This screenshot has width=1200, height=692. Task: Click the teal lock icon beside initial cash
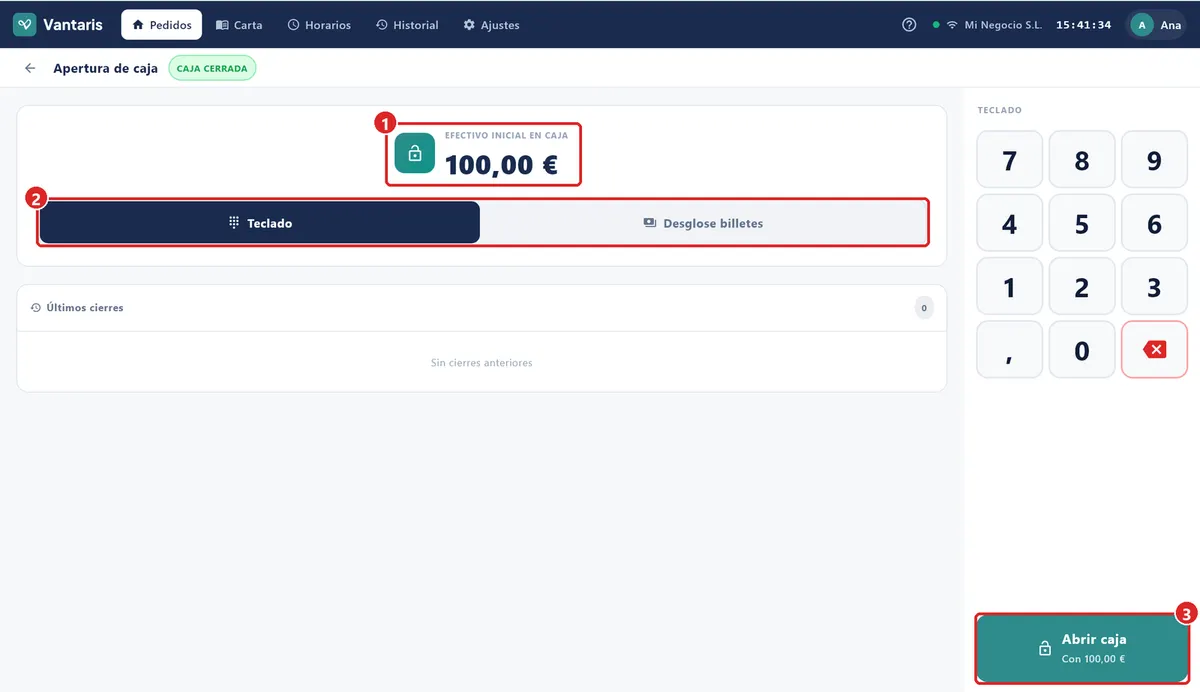[x=415, y=153]
